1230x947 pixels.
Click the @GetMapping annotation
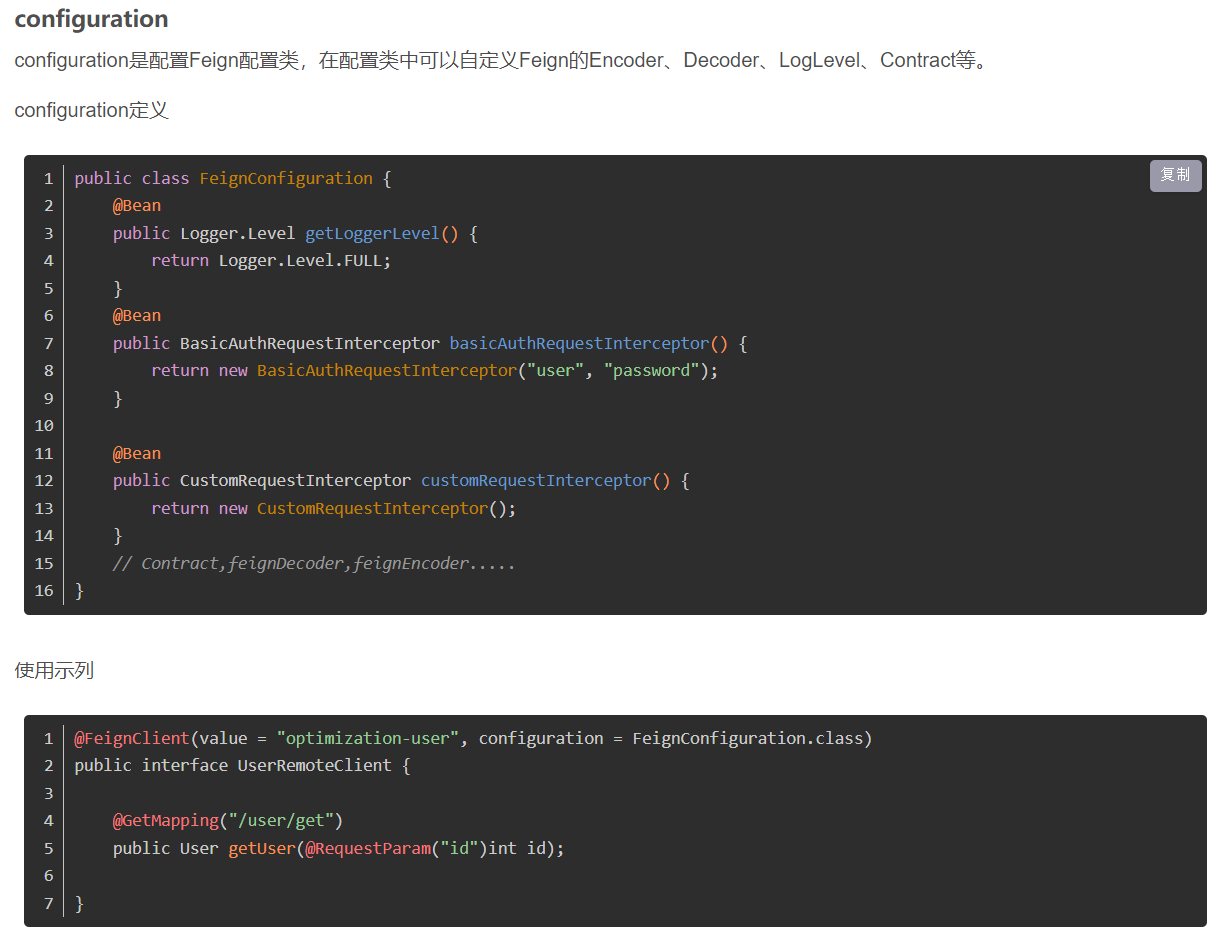tap(165, 820)
